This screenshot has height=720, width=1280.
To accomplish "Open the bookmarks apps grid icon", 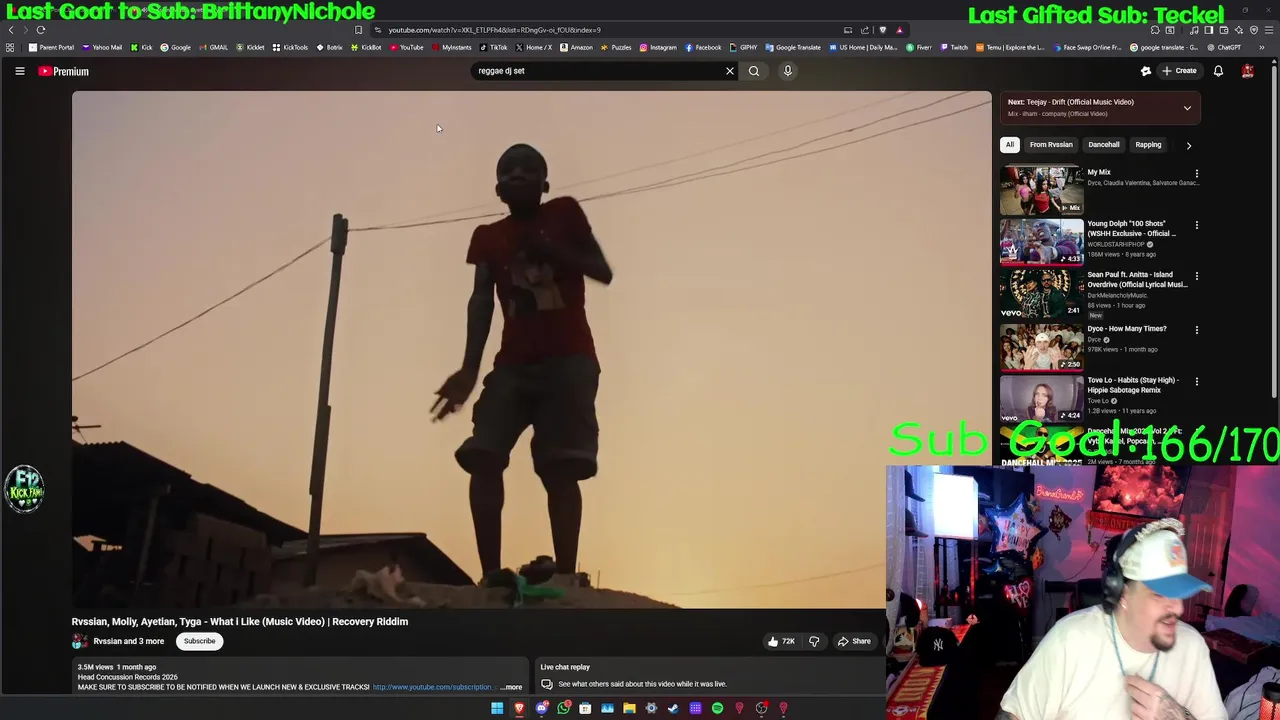I will point(10,47).
